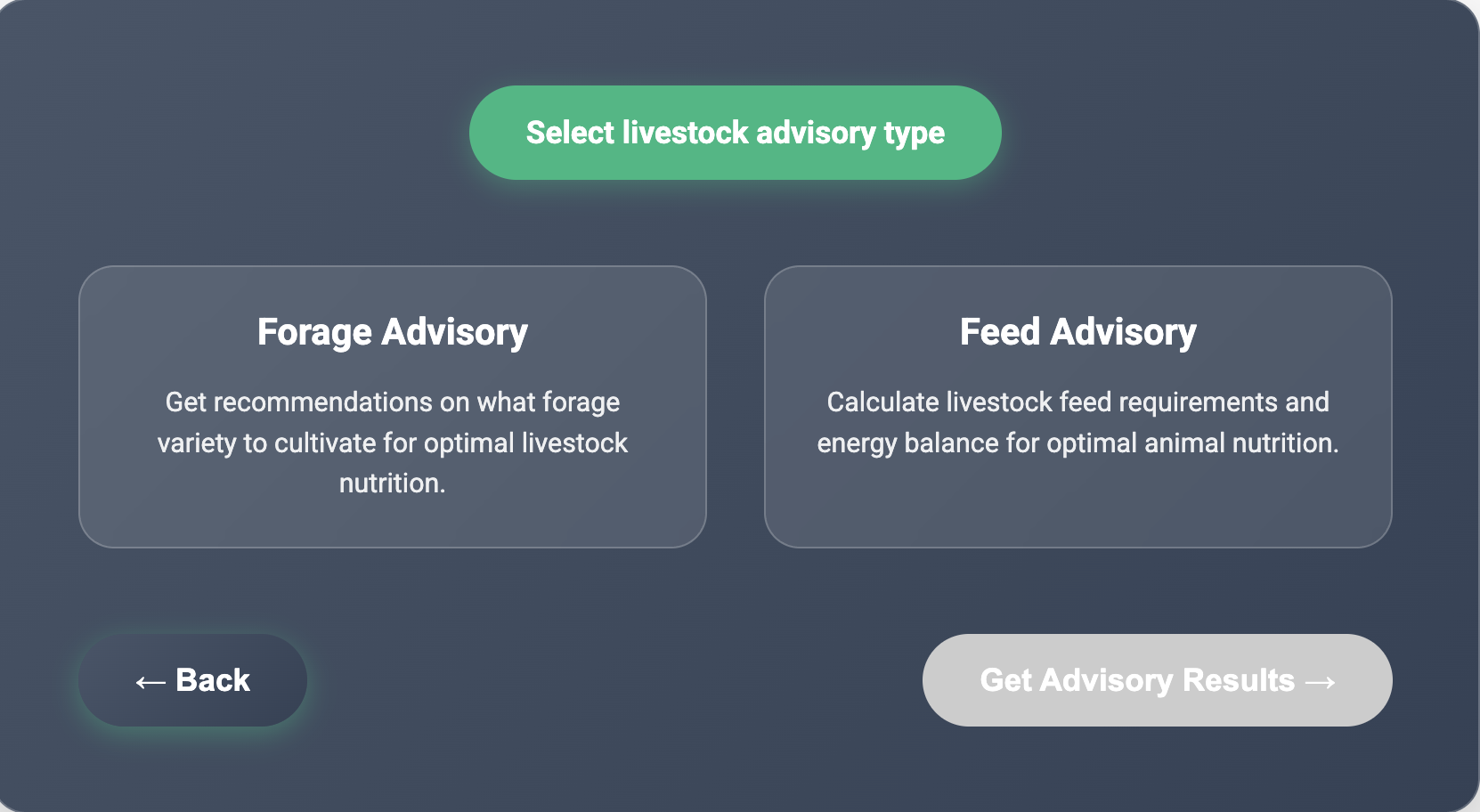Image resolution: width=1480 pixels, height=812 pixels.
Task: Click the right arrow on Get Advisory Results
Action: (1320, 682)
